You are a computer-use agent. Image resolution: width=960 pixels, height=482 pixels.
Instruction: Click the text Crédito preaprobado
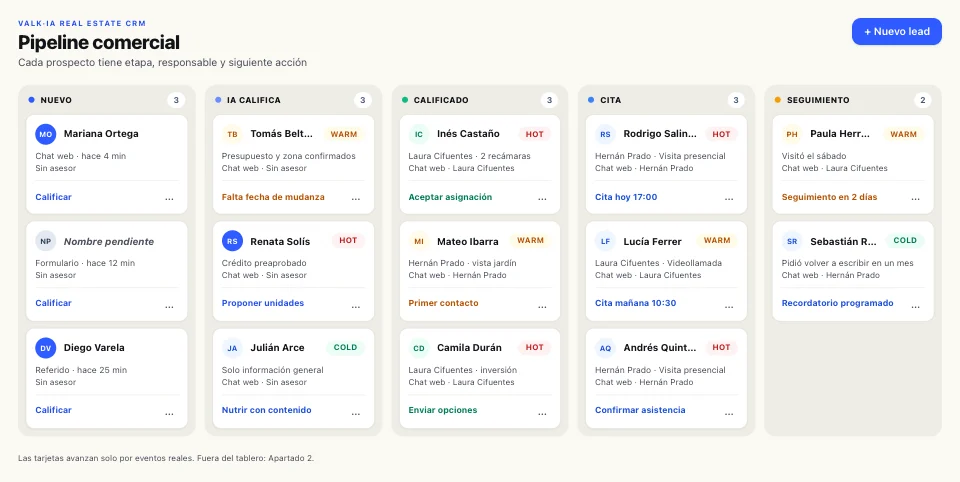click(264, 263)
